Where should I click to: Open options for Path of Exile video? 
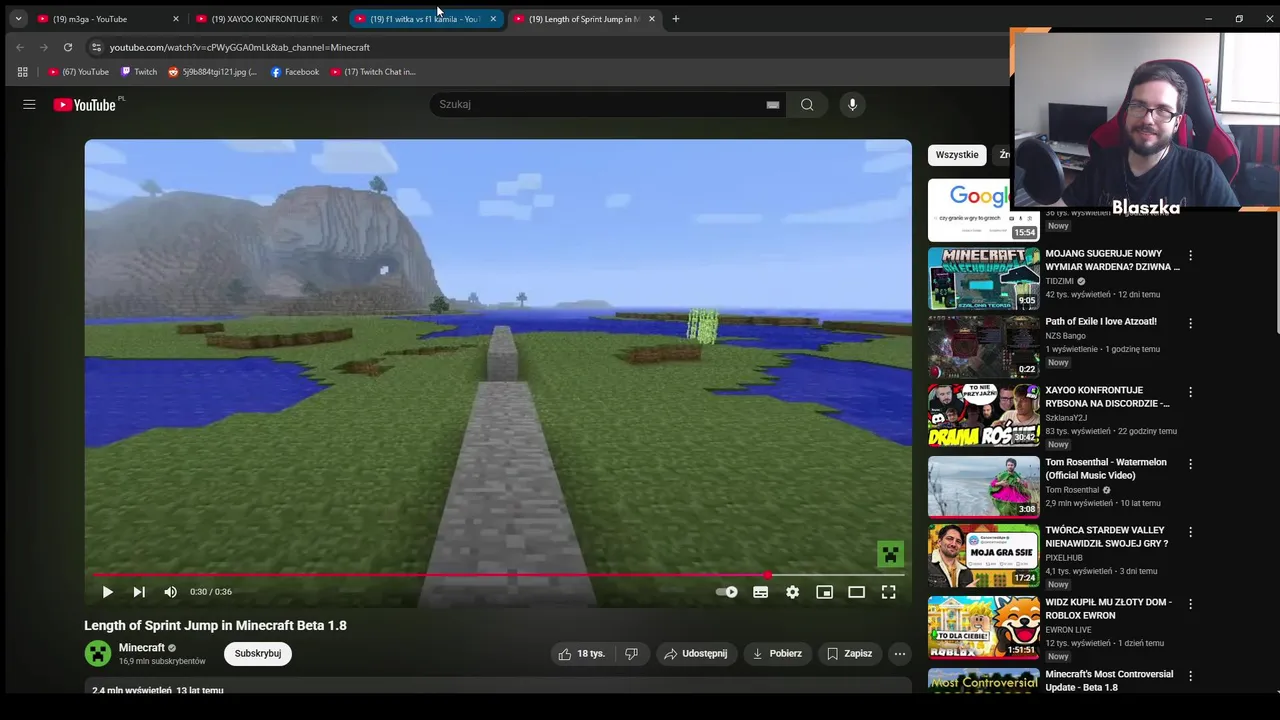pos(1190,324)
